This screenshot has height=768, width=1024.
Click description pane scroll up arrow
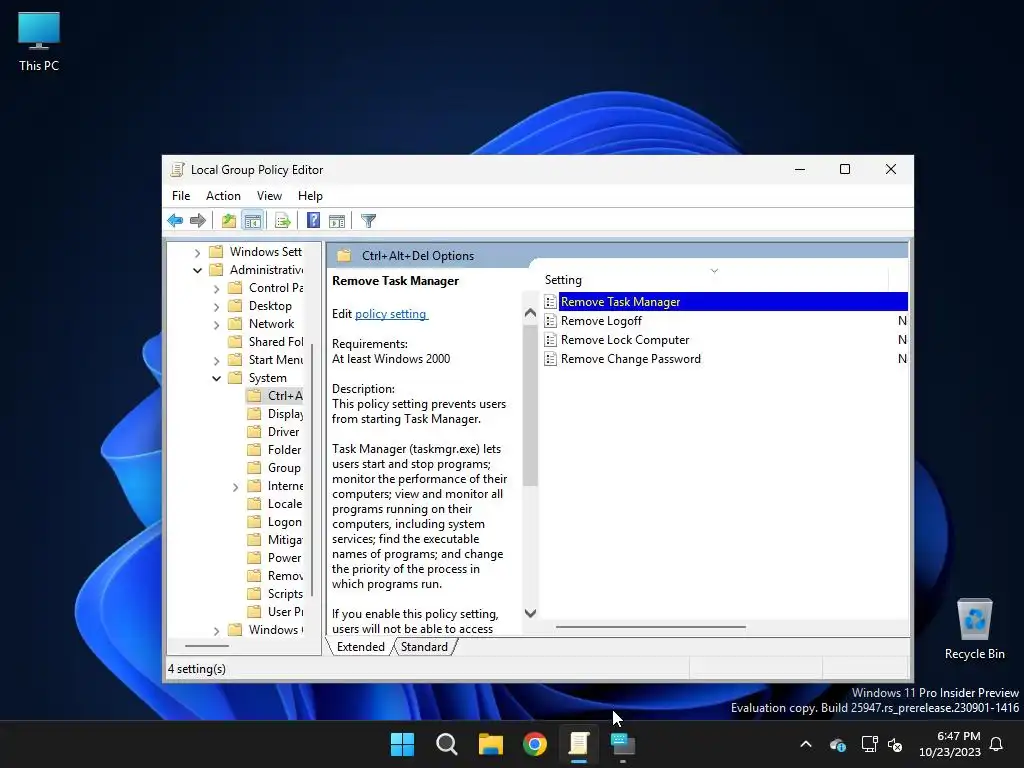530,313
